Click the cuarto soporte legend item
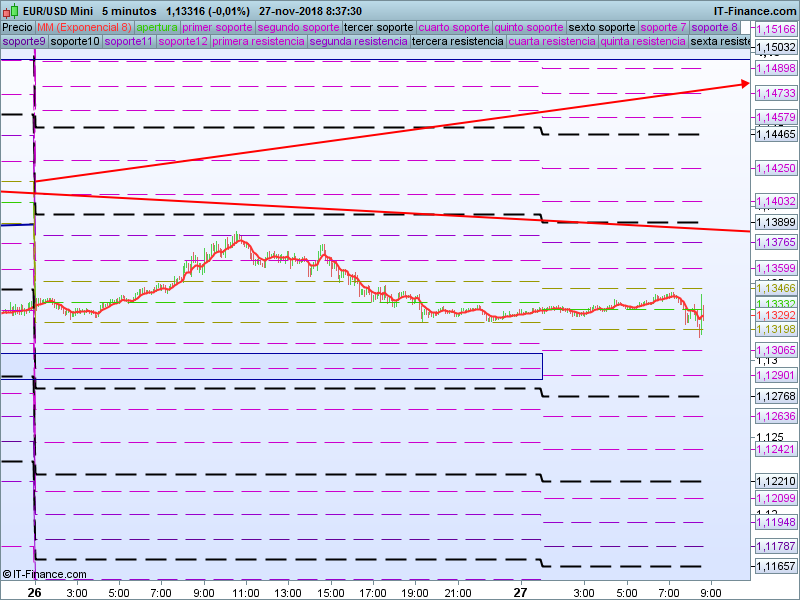This screenshot has height=600, width=800. tap(454, 27)
